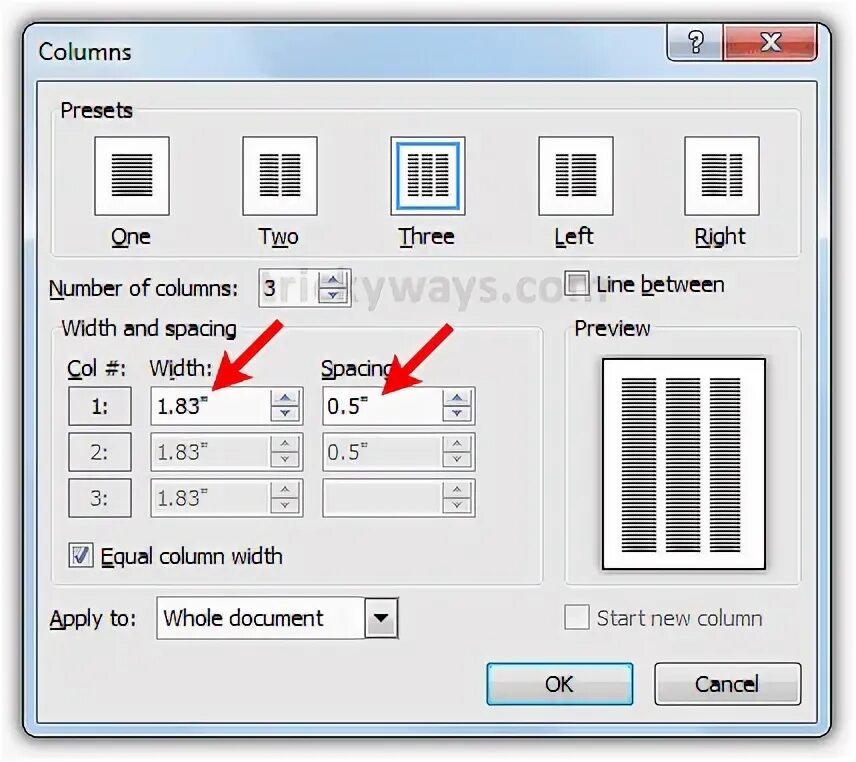856x762 pixels.
Task: Pick the Left column preset icon
Action: click(575, 176)
